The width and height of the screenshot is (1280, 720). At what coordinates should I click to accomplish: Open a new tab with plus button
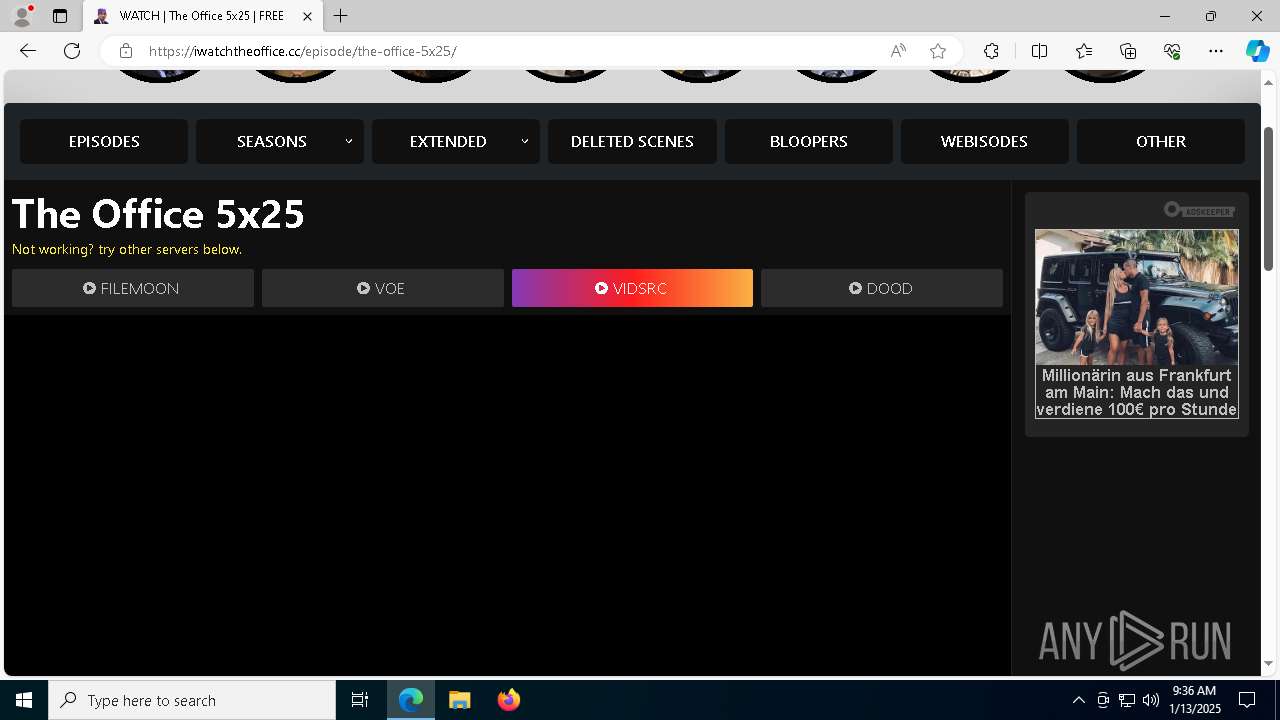pyautogui.click(x=341, y=16)
